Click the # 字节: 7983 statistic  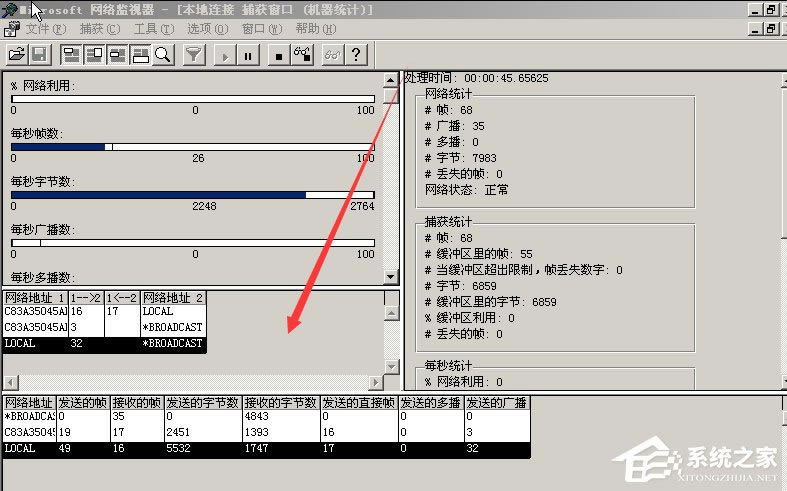coord(461,158)
